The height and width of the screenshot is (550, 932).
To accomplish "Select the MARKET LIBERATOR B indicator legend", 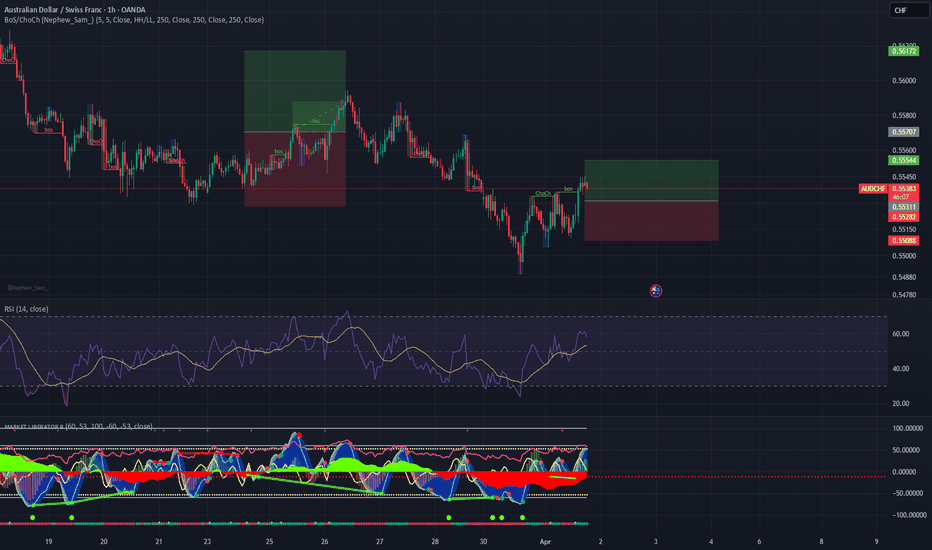I will pos(78,426).
